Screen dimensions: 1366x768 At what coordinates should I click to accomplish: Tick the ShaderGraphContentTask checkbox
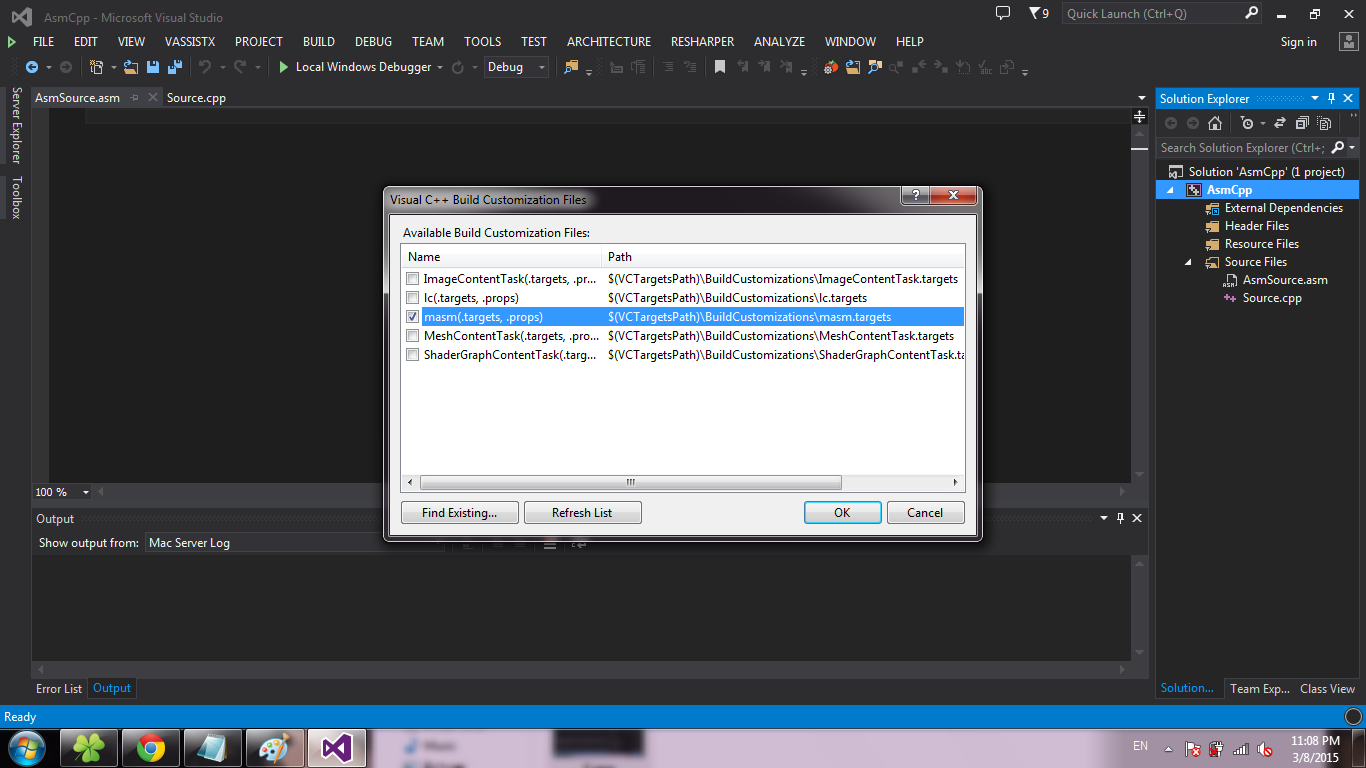click(412, 355)
